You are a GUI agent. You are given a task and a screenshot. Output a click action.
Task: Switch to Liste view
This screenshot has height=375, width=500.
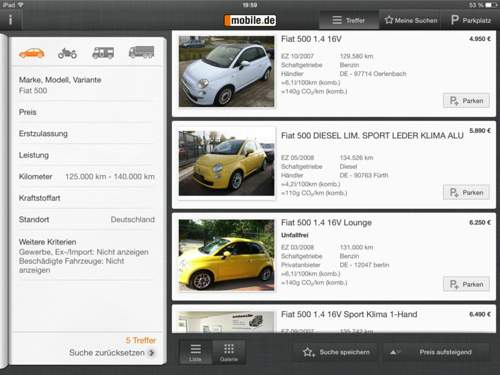(x=195, y=352)
